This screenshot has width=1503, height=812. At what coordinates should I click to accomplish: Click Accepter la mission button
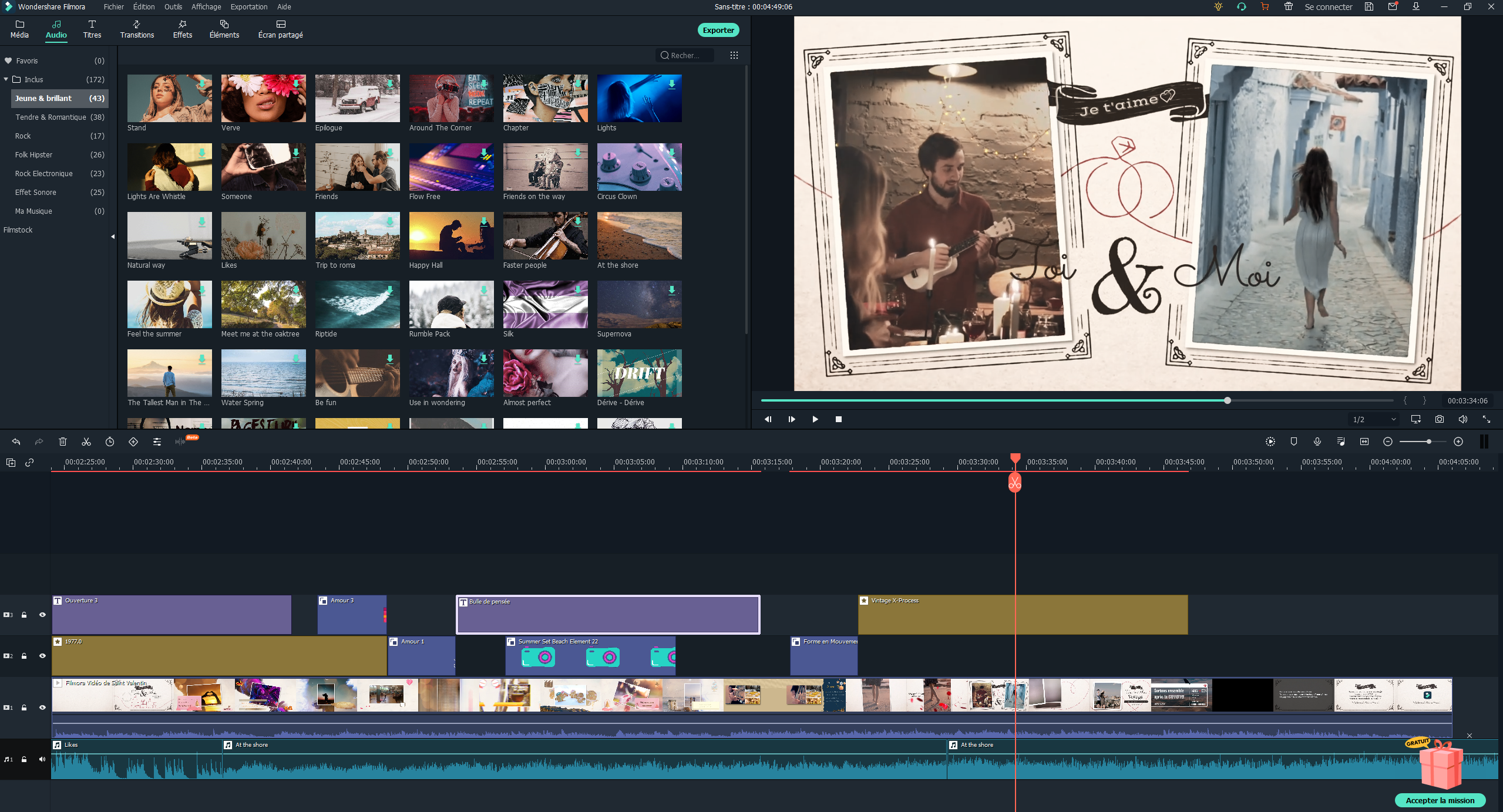coord(1440,800)
